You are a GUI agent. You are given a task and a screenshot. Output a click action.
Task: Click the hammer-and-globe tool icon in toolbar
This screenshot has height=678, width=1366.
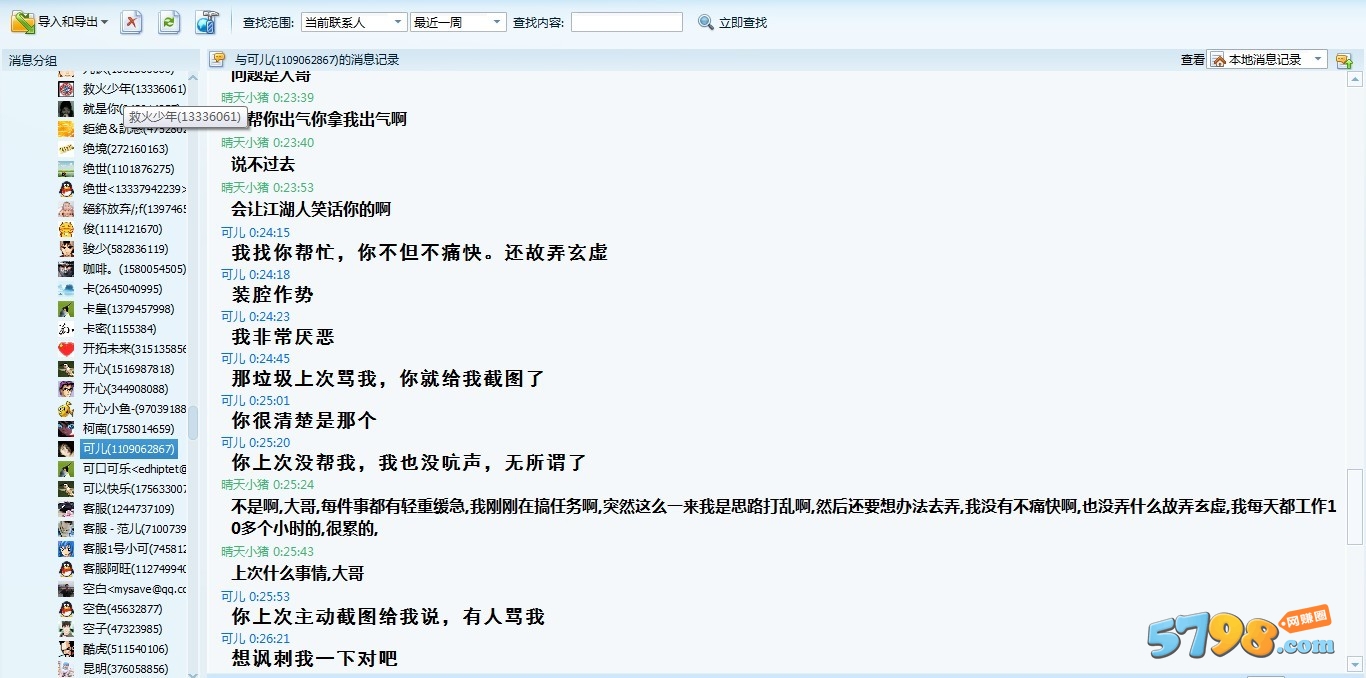pos(207,21)
